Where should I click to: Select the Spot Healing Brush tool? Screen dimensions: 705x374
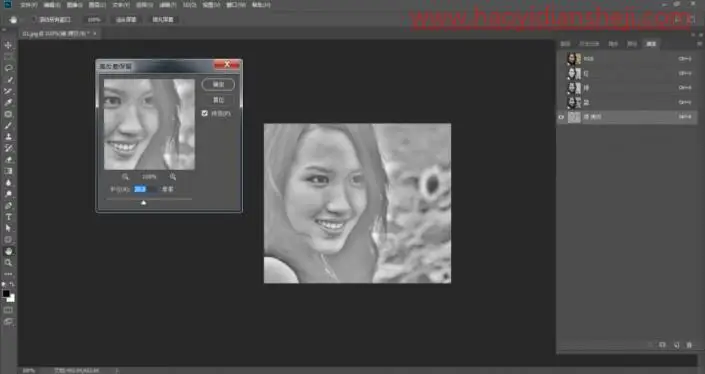click(x=8, y=114)
